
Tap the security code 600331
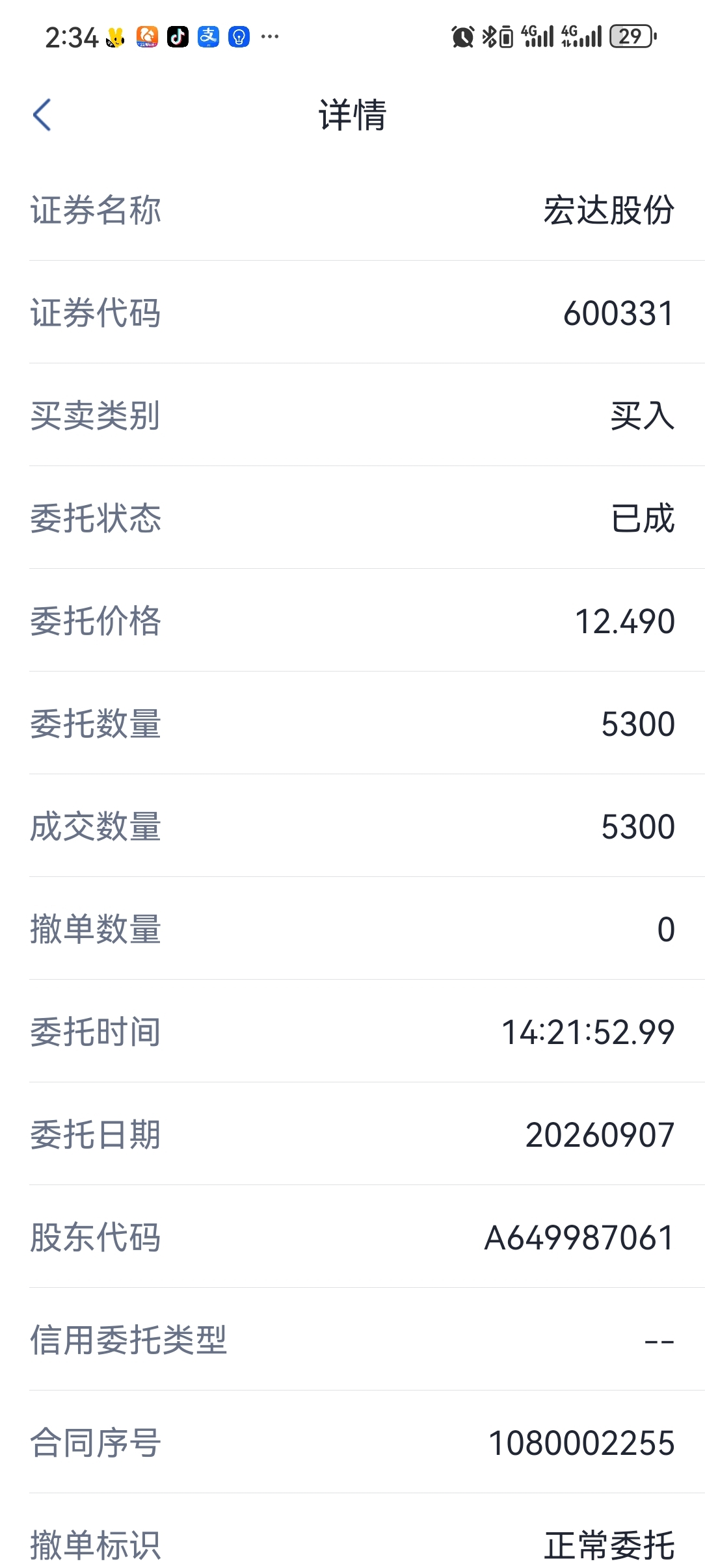click(619, 313)
